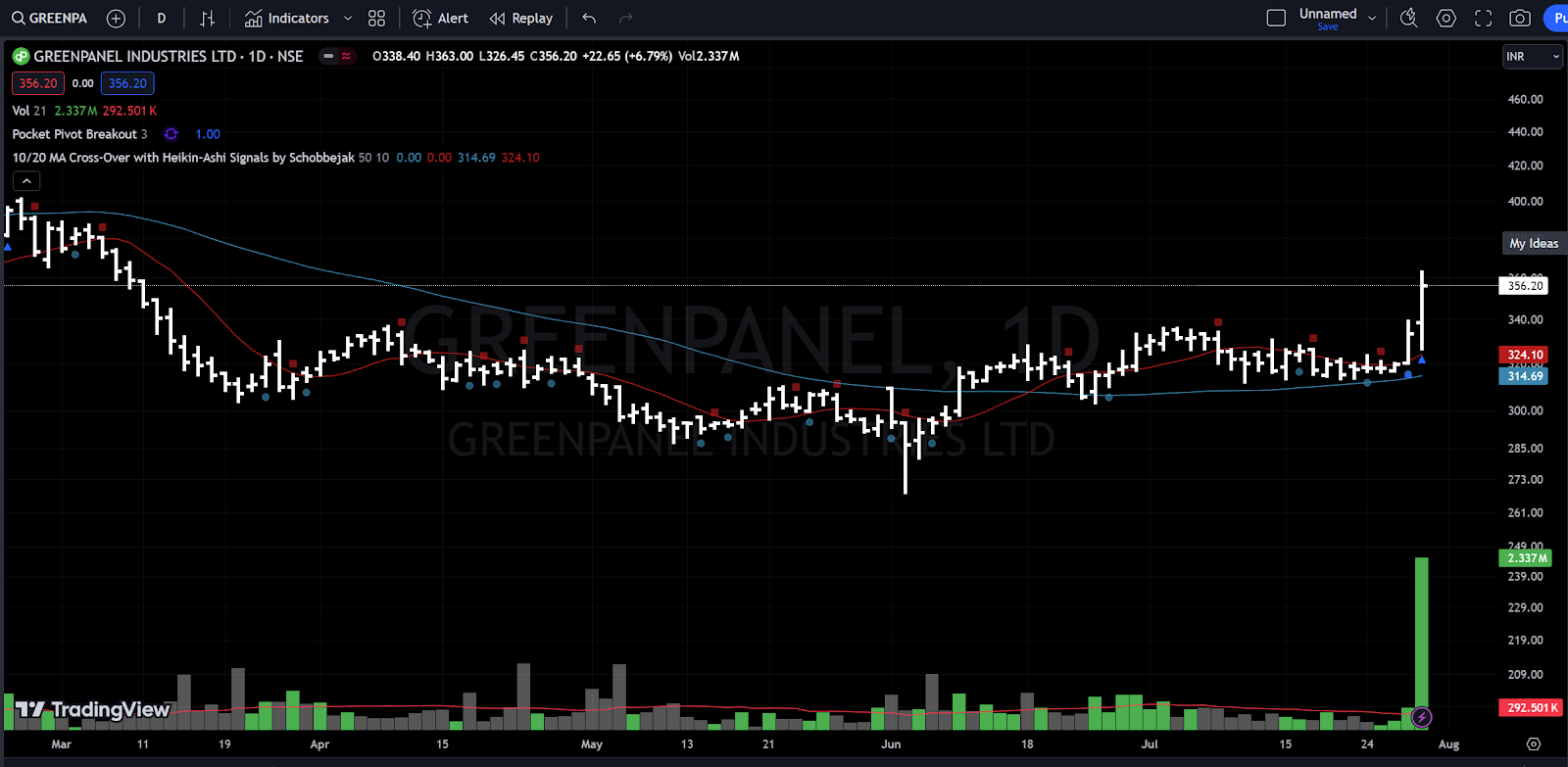Open the D timeframe interval selector
The width and height of the screenshot is (1568, 767).
tap(162, 18)
